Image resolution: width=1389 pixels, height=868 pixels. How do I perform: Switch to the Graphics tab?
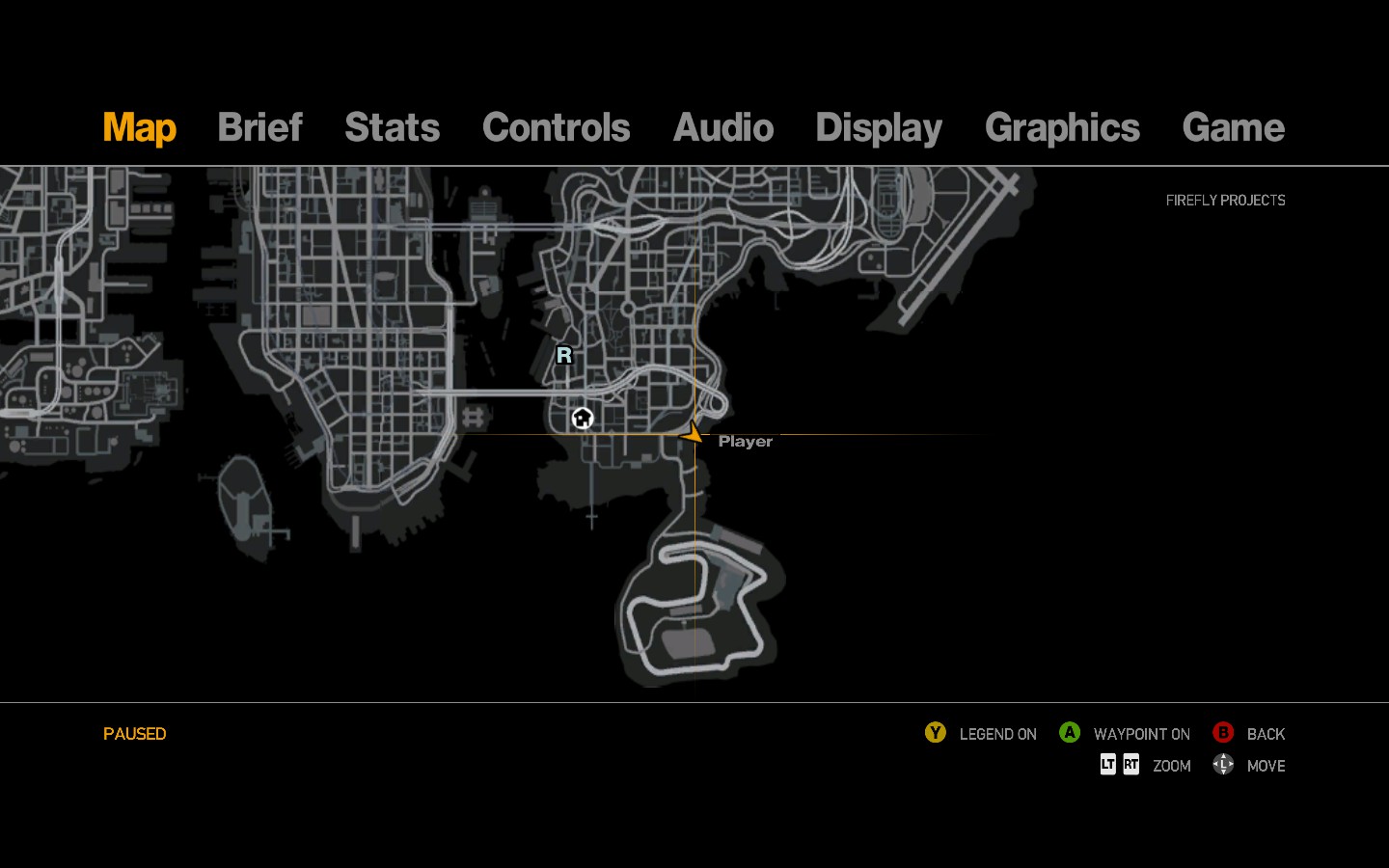click(x=1062, y=127)
